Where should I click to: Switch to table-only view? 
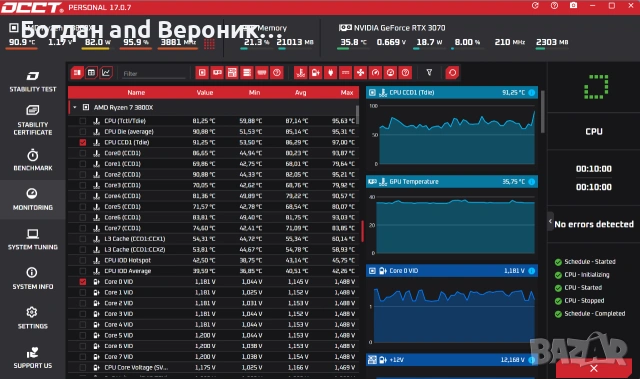click(91, 73)
